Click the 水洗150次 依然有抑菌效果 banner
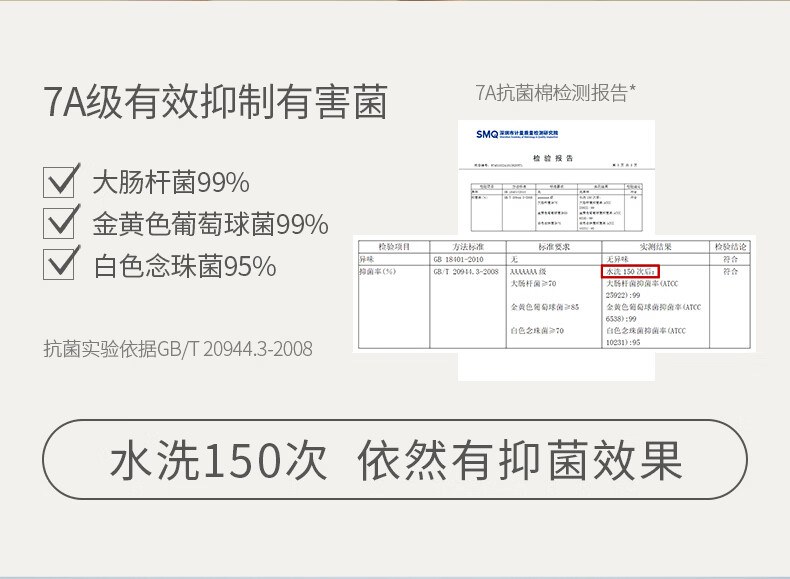The width and height of the screenshot is (790, 579). [395, 461]
